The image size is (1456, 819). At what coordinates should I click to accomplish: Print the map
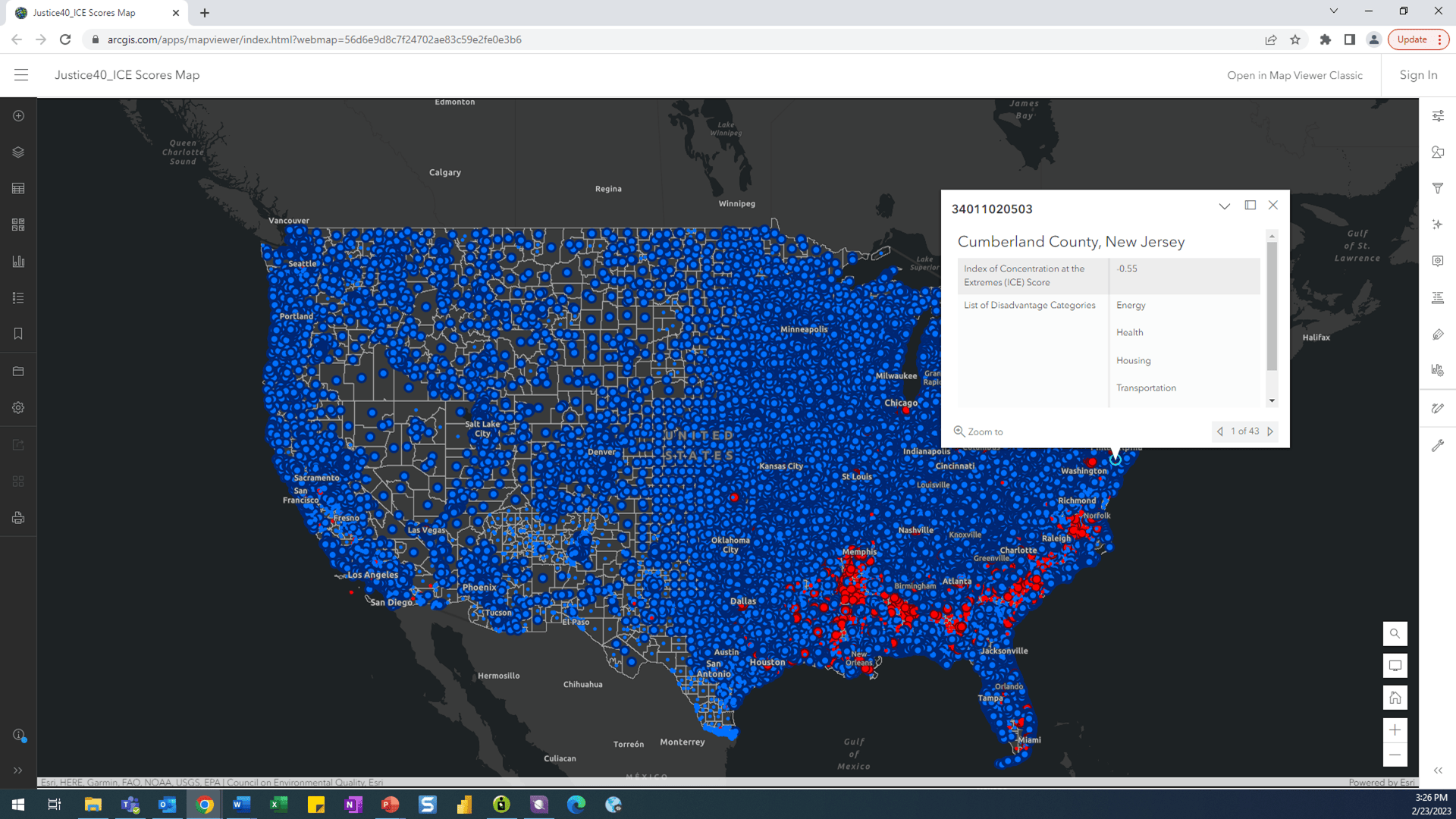click(x=18, y=519)
